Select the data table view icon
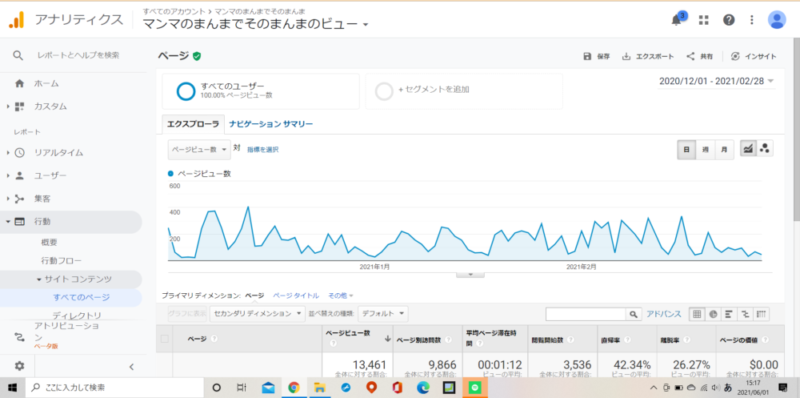Screen dimensions: 800x398 (x=697, y=314)
